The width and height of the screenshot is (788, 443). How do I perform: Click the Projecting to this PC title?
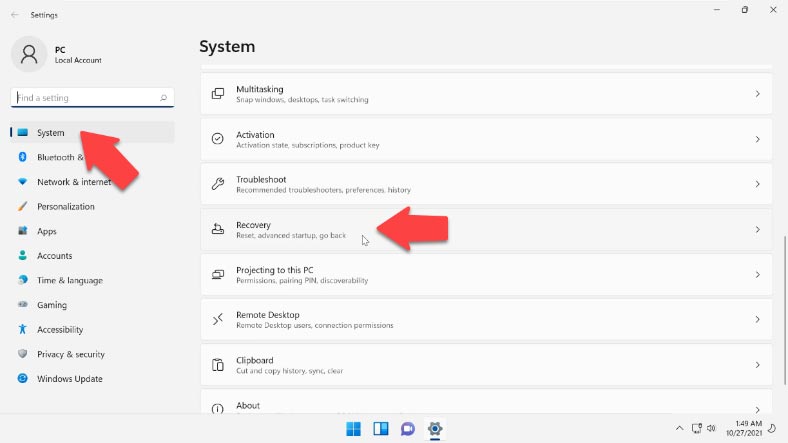pos(274,270)
